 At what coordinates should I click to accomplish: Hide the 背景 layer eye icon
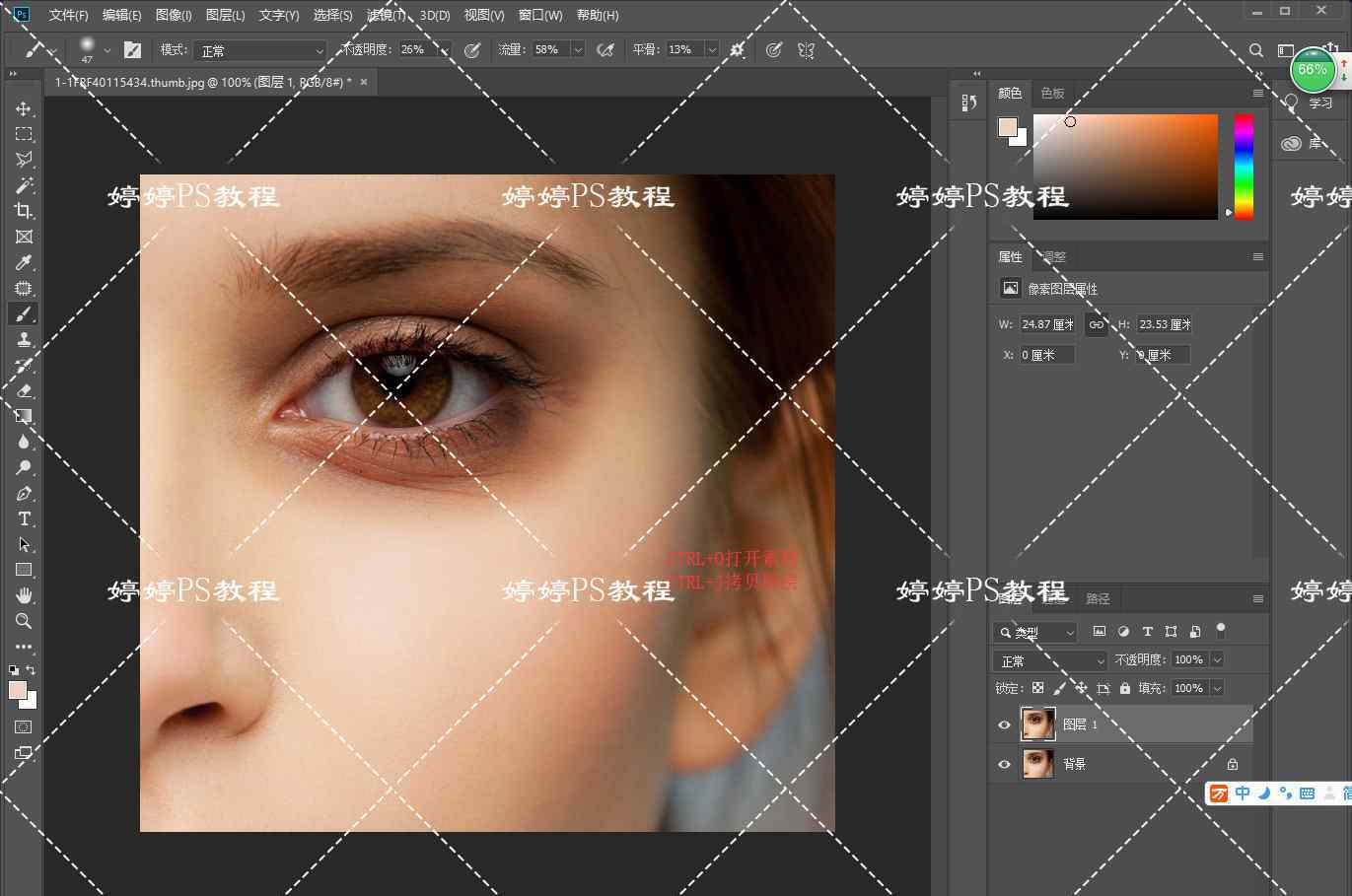click(1004, 764)
